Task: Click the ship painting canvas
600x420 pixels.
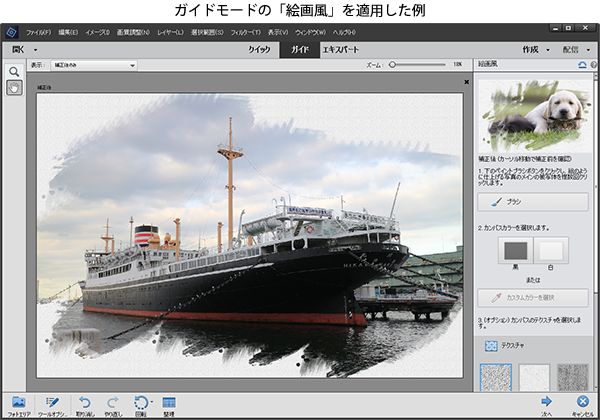Action: coord(250,235)
